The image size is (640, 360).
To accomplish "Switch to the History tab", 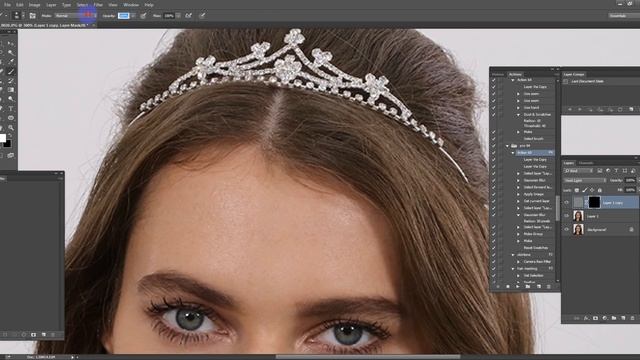I will coord(498,74).
